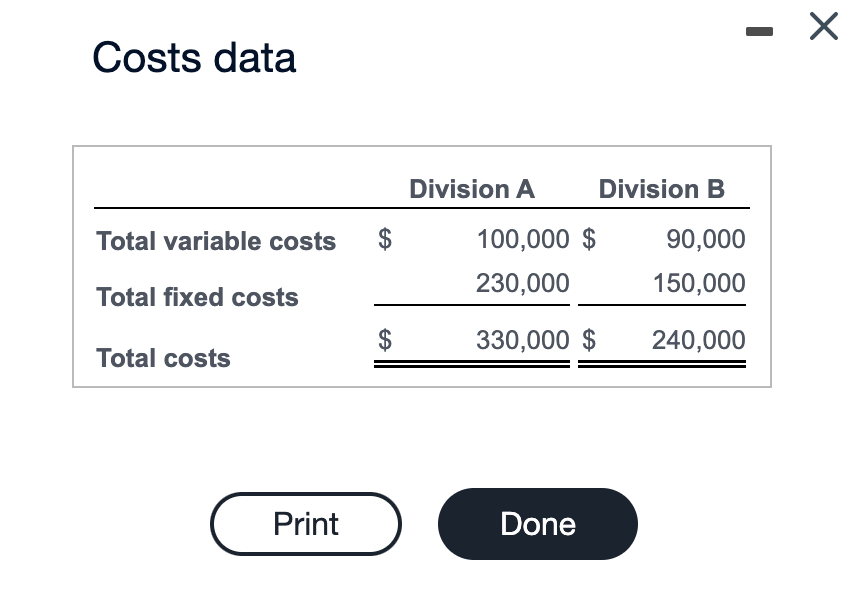The width and height of the screenshot is (866, 612).
Task: Click the Total variable costs label
Action: click(x=216, y=241)
